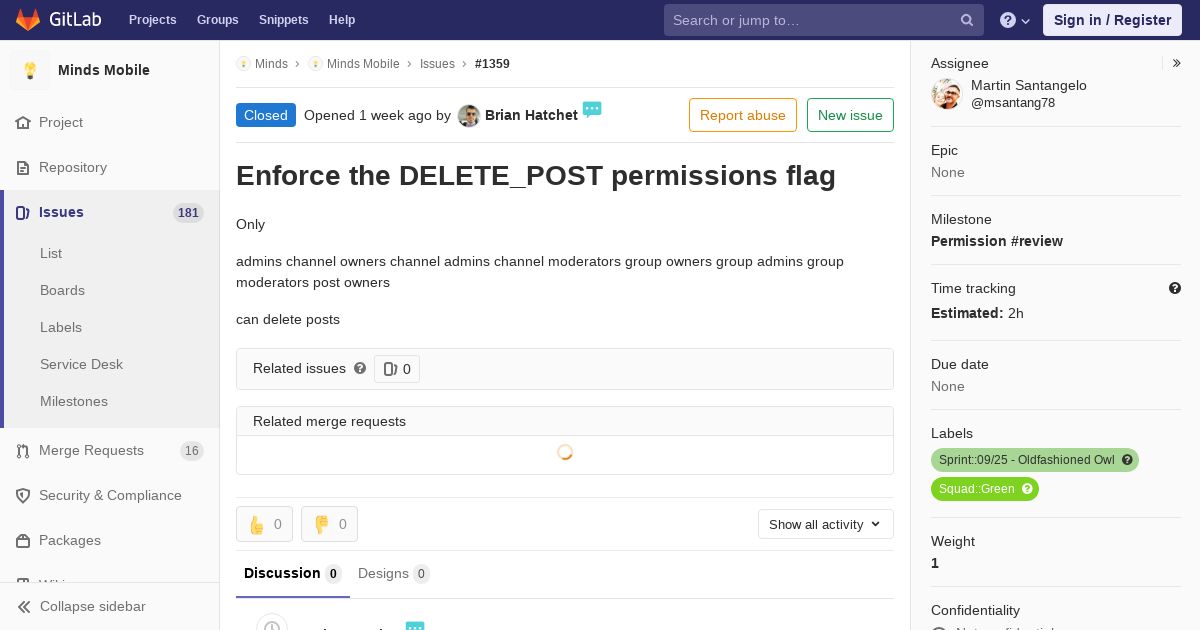Click the chat badge next to Brian Hatchet
This screenshot has width=1200, height=630.
click(x=592, y=109)
